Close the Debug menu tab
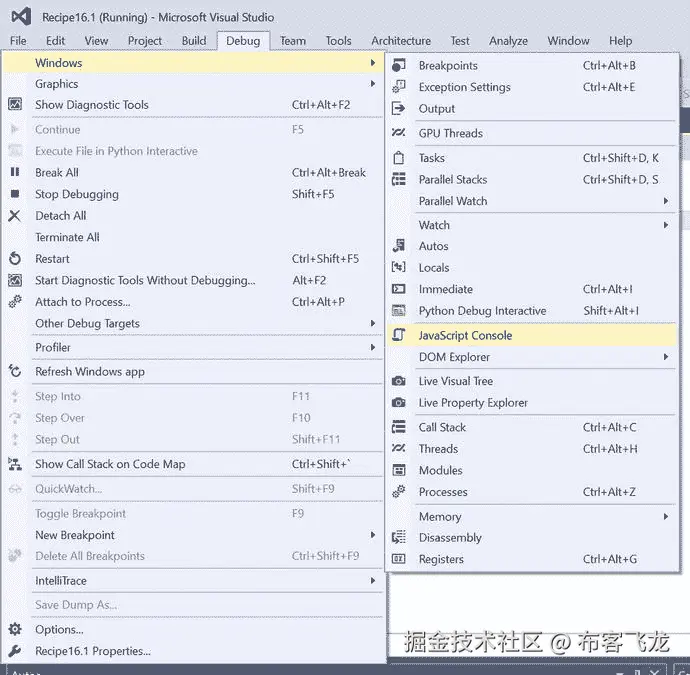 [x=243, y=41]
